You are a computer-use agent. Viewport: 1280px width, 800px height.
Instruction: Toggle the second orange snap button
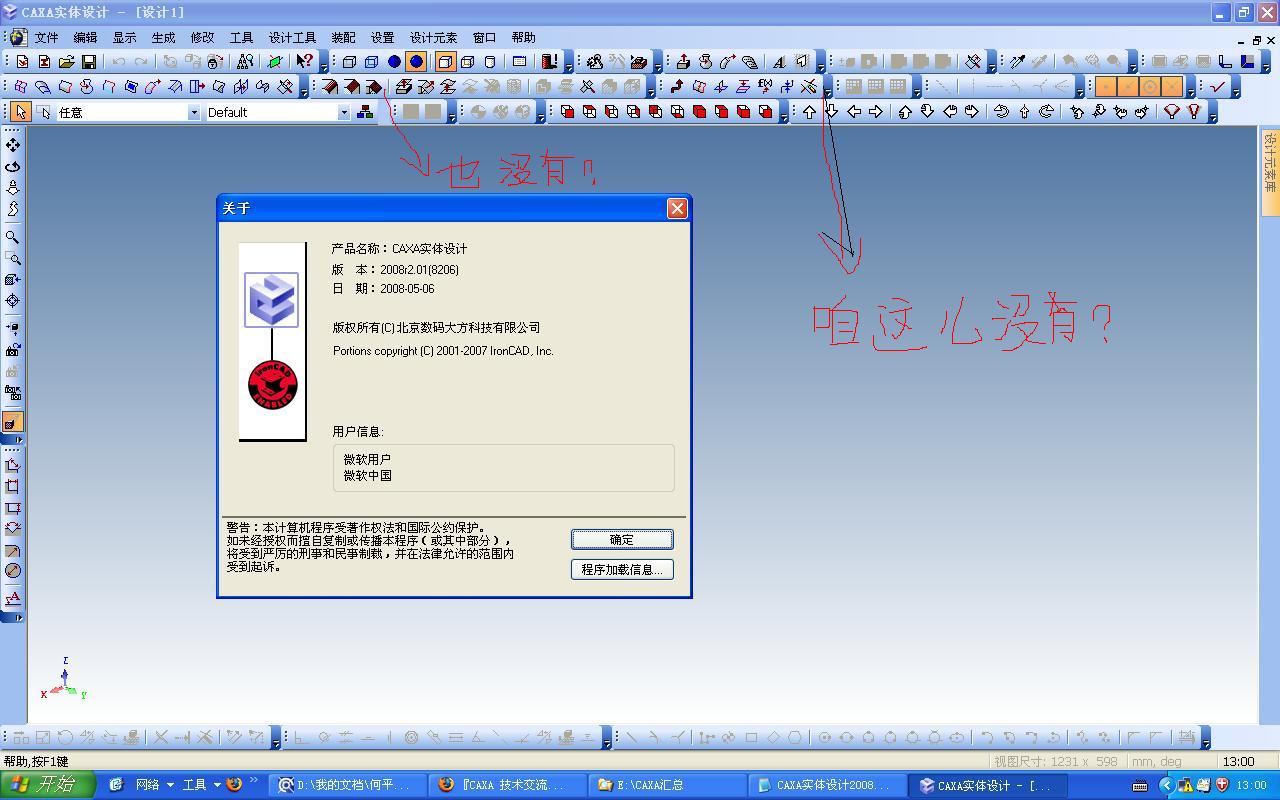(1128, 87)
